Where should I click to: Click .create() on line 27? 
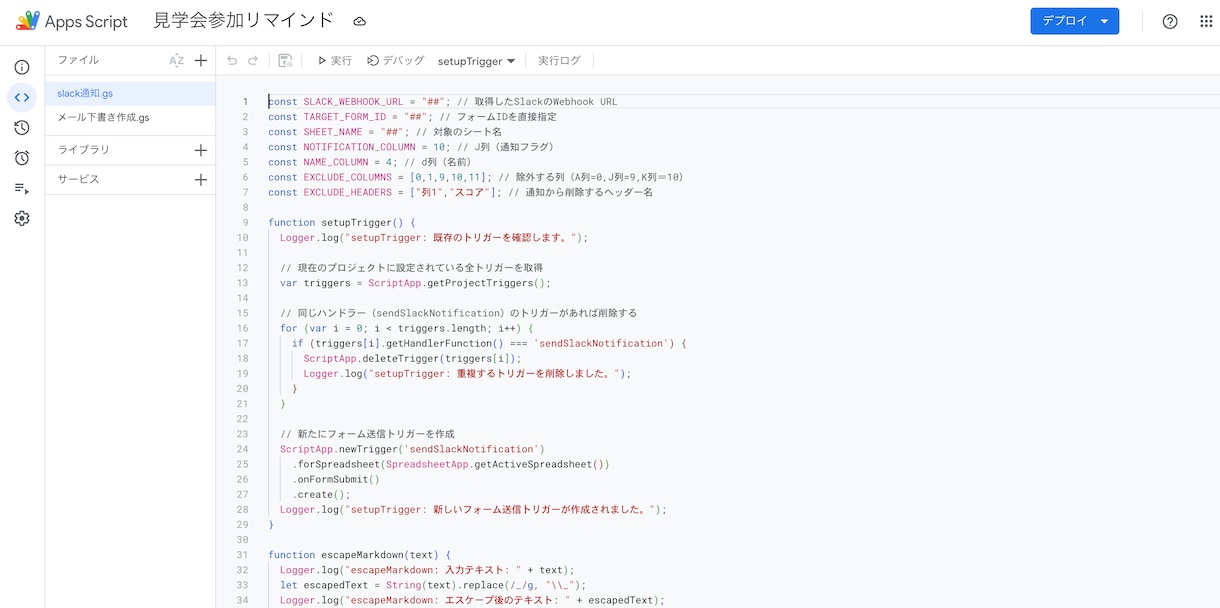(319, 494)
